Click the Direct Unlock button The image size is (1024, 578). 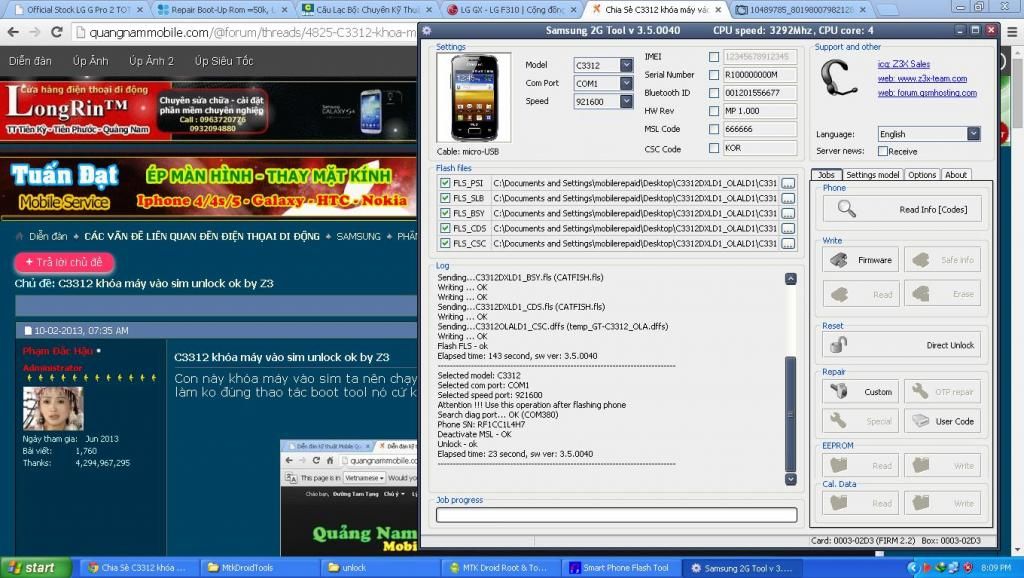[x=902, y=345]
